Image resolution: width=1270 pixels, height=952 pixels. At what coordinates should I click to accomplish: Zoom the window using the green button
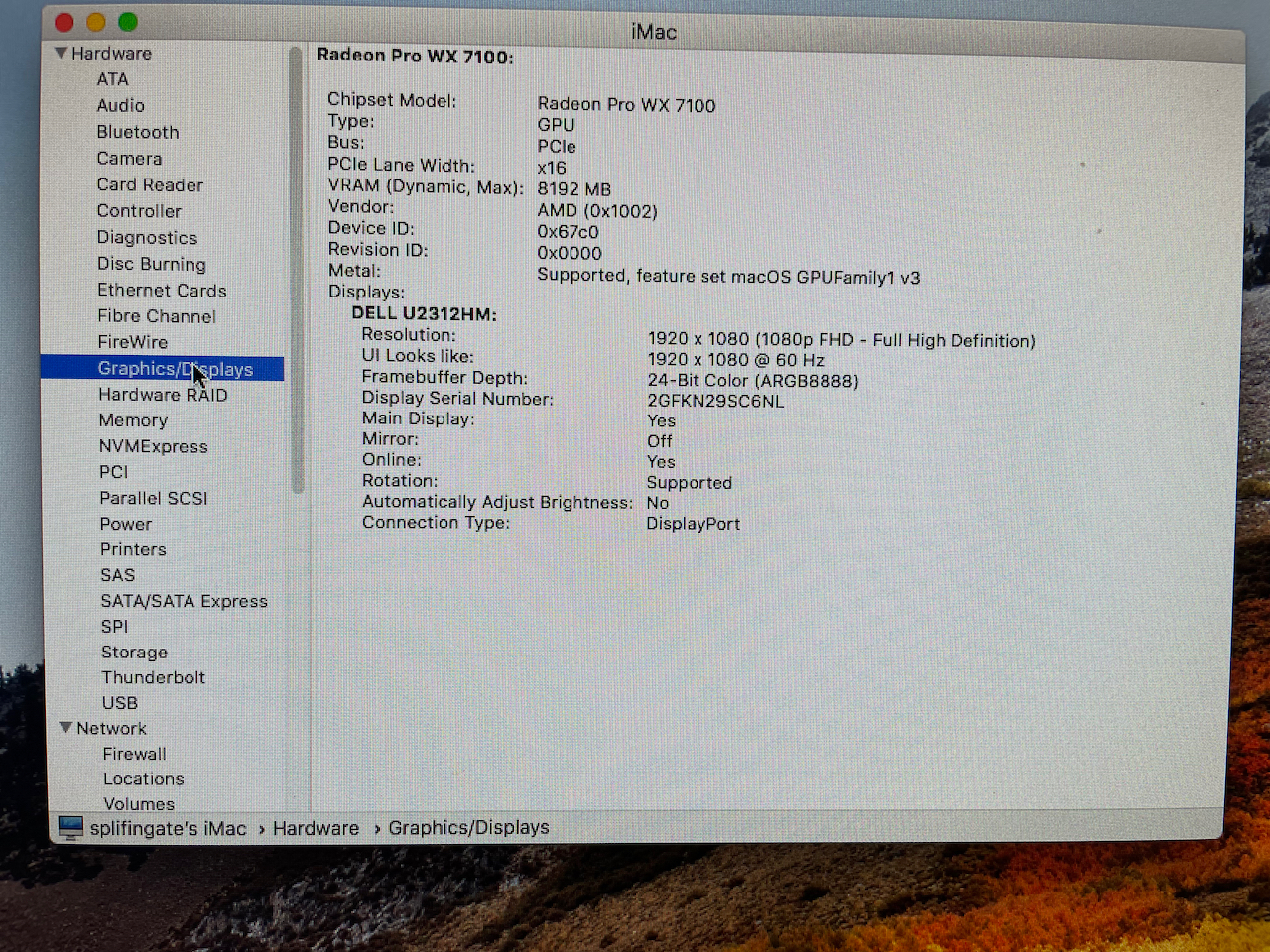click(x=128, y=22)
